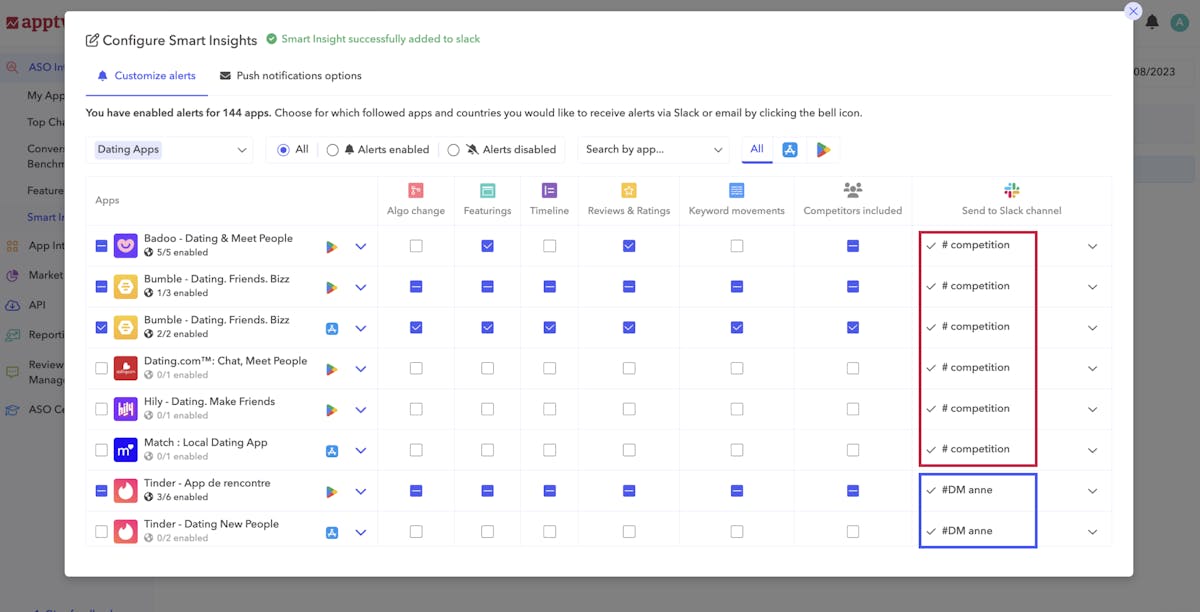Click the Tinder app thumbnail

(x=125, y=491)
